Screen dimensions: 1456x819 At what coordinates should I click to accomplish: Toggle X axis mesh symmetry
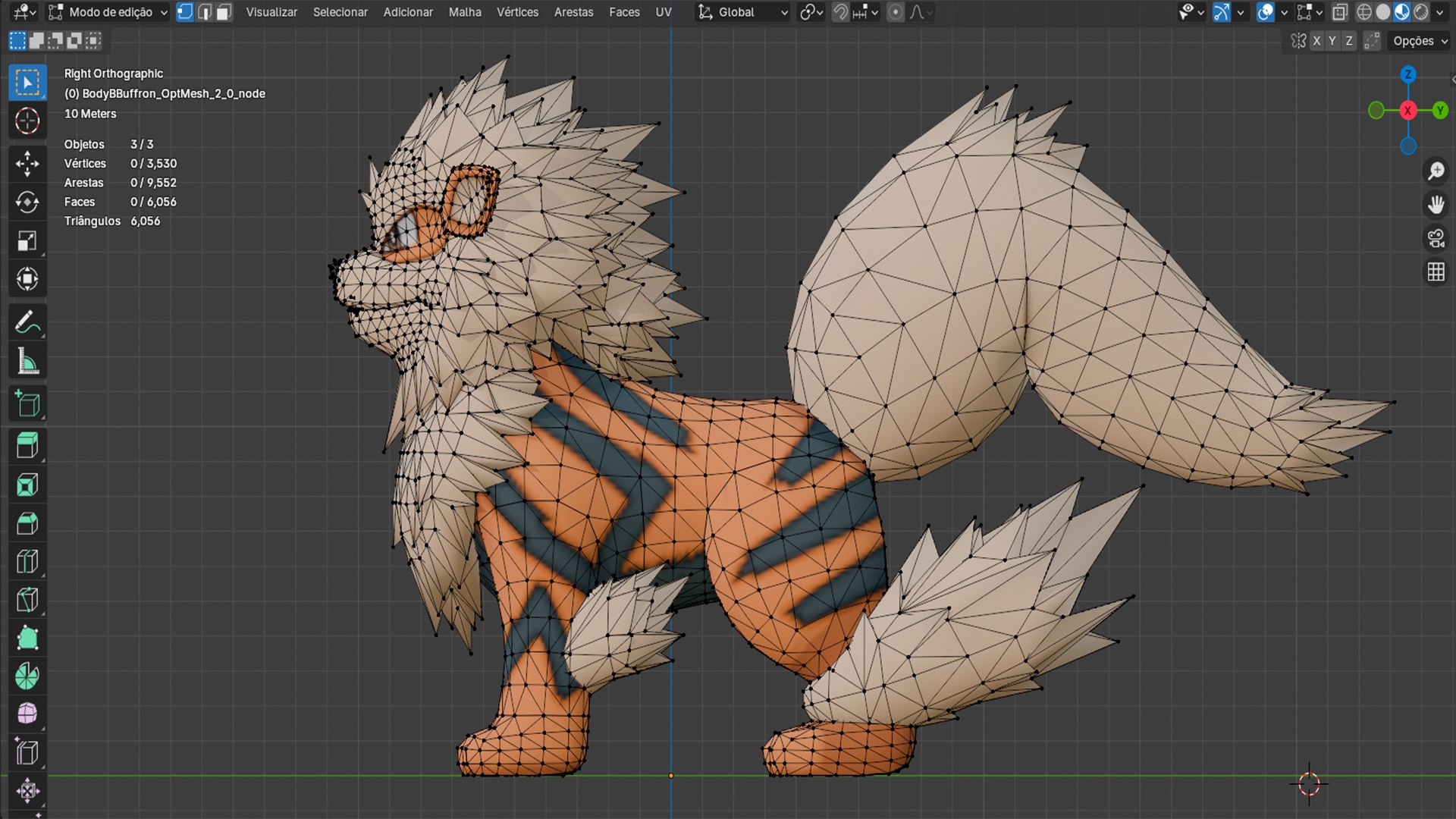pyautogui.click(x=1316, y=41)
